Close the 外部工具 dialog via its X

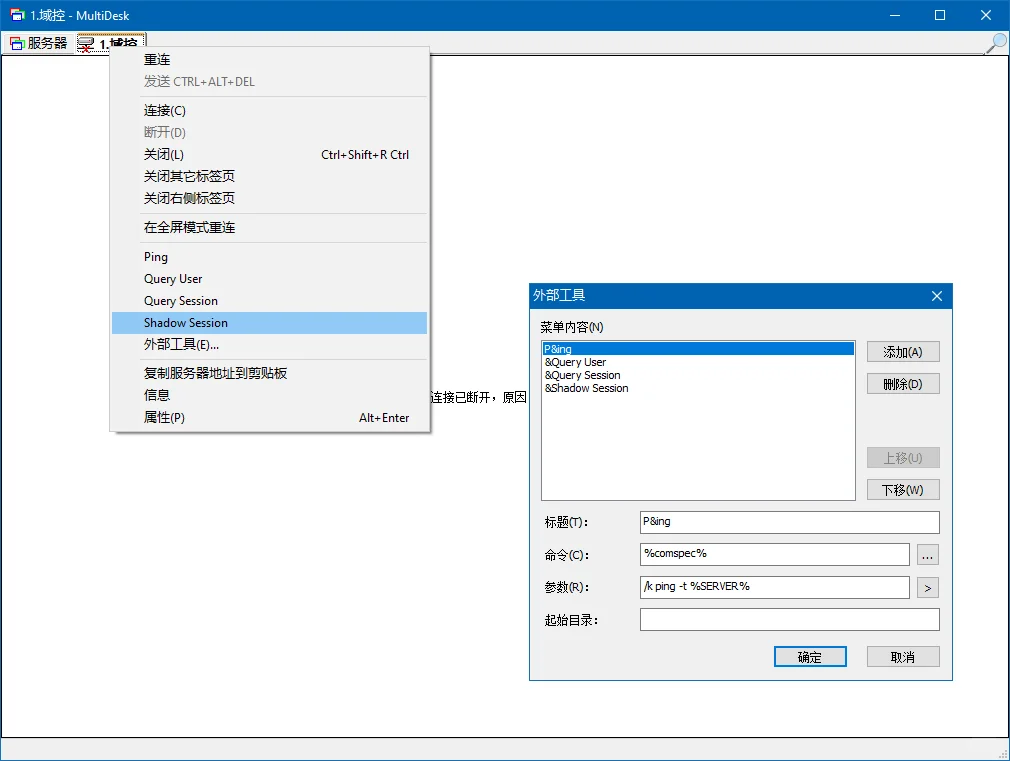click(935, 296)
